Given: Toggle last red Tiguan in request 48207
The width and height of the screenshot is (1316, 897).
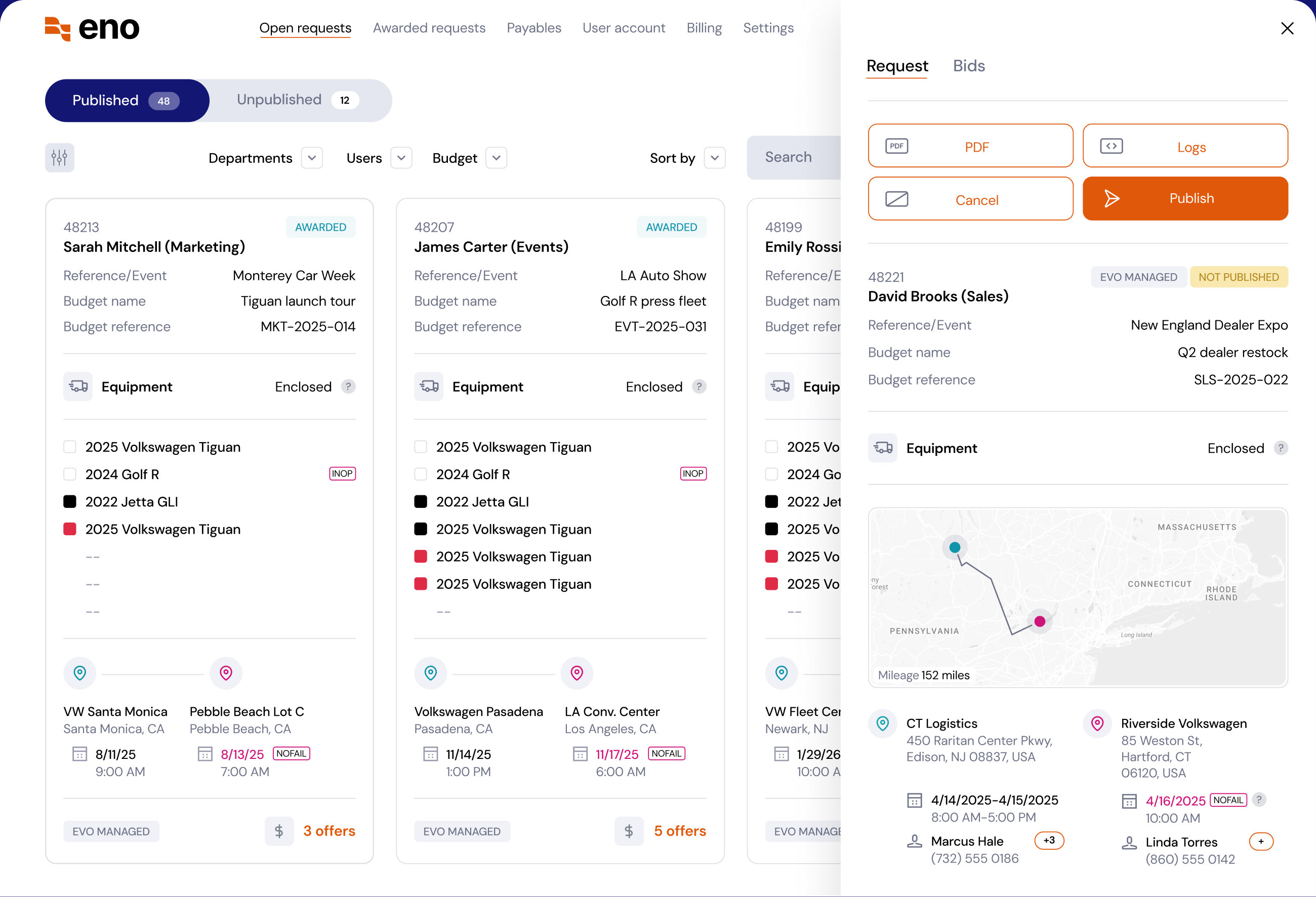Looking at the screenshot, I should pos(421,584).
